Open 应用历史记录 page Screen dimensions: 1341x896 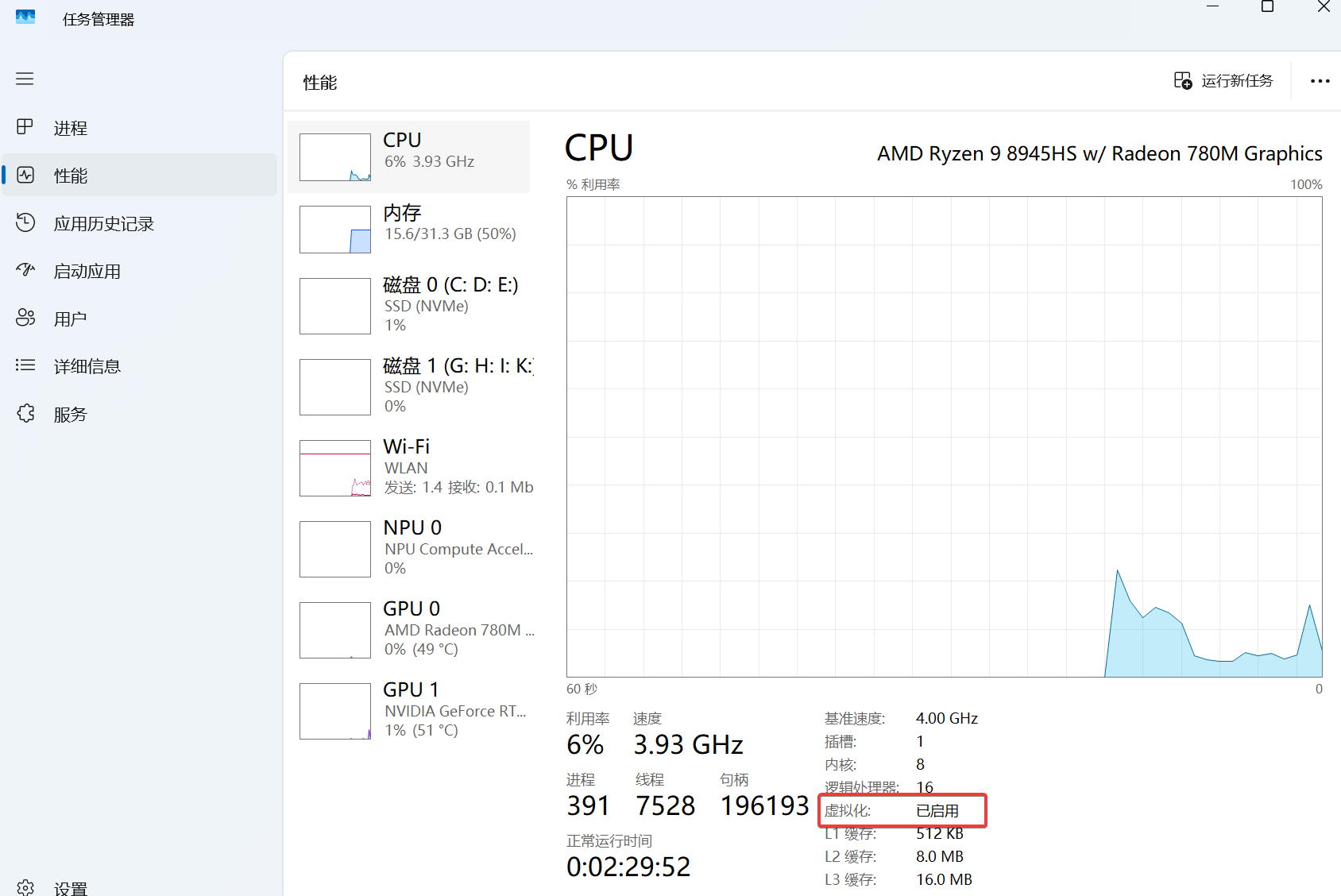(x=140, y=223)
